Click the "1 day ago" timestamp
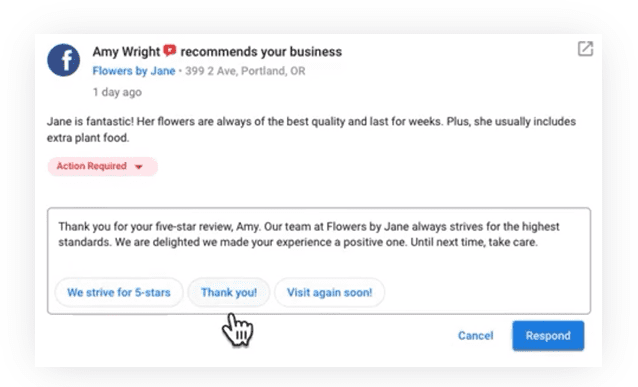638x387 pixels. 117,92
